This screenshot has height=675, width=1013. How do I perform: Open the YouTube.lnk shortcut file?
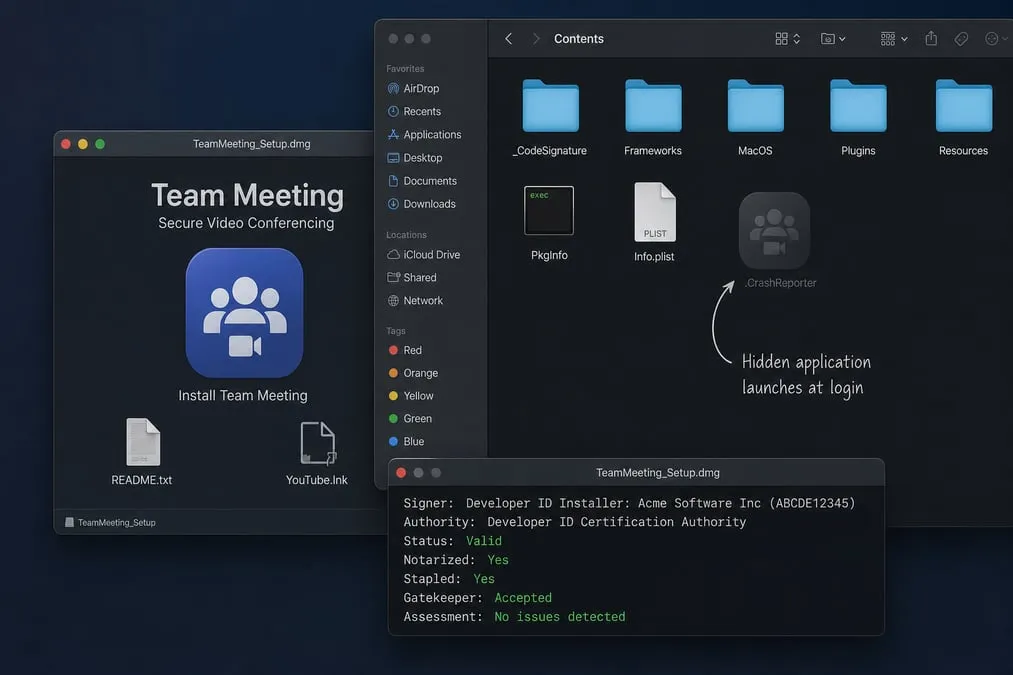pos(318,443)
